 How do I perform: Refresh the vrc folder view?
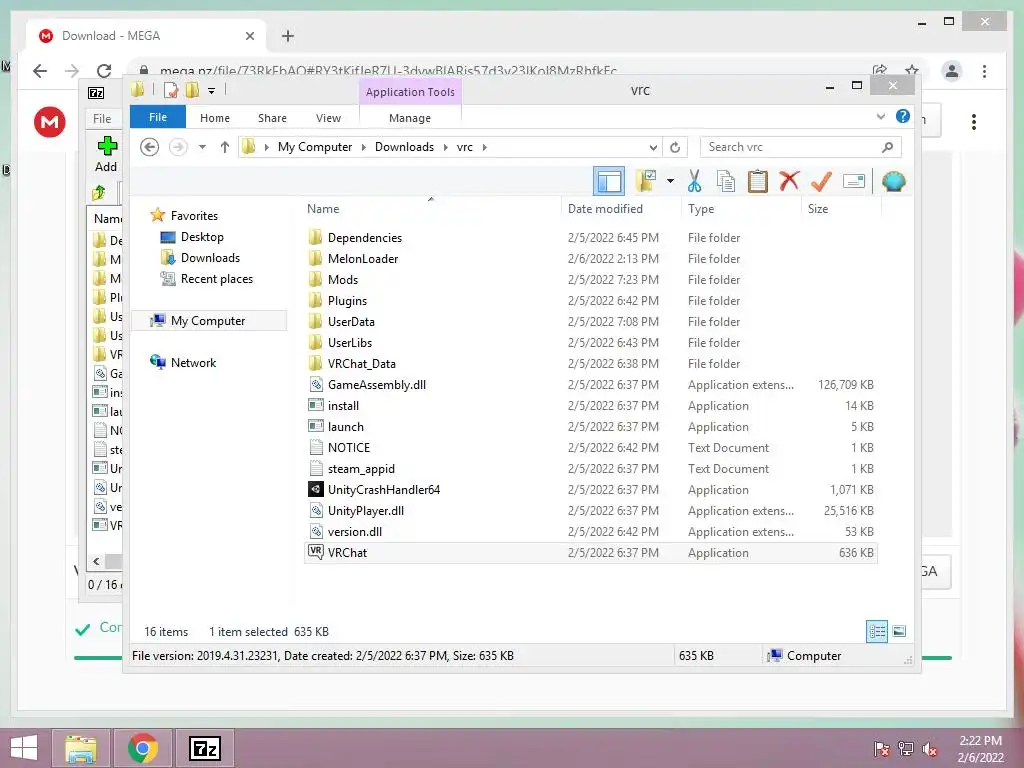675,147
